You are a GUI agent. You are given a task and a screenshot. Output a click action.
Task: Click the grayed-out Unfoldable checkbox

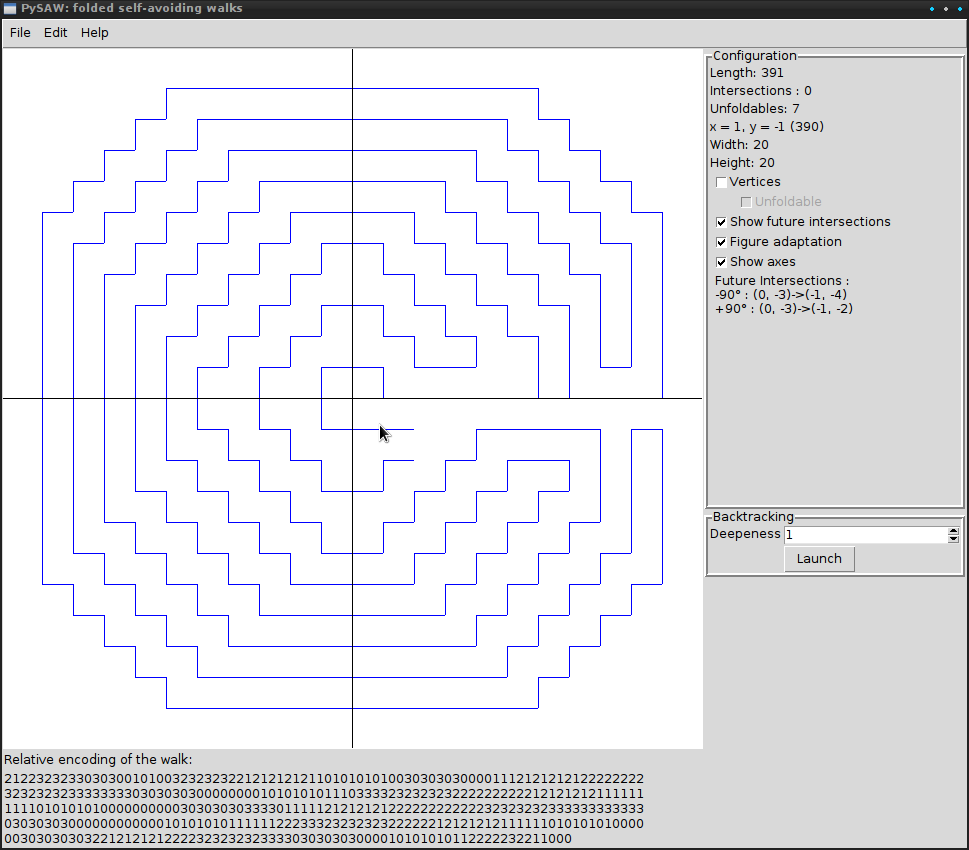tap(746, 202)
